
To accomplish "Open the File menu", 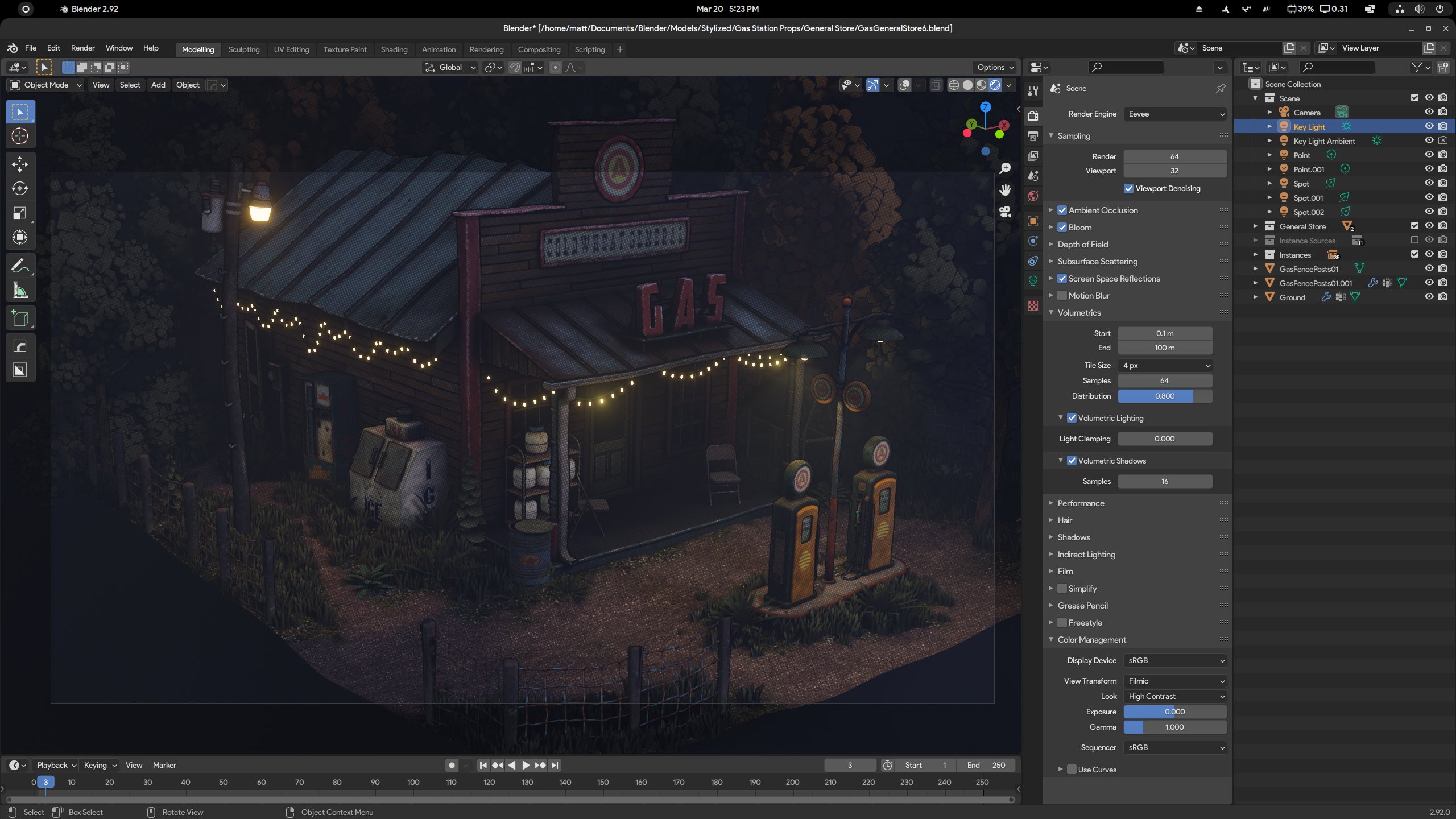I will click(x=31, y=48).
